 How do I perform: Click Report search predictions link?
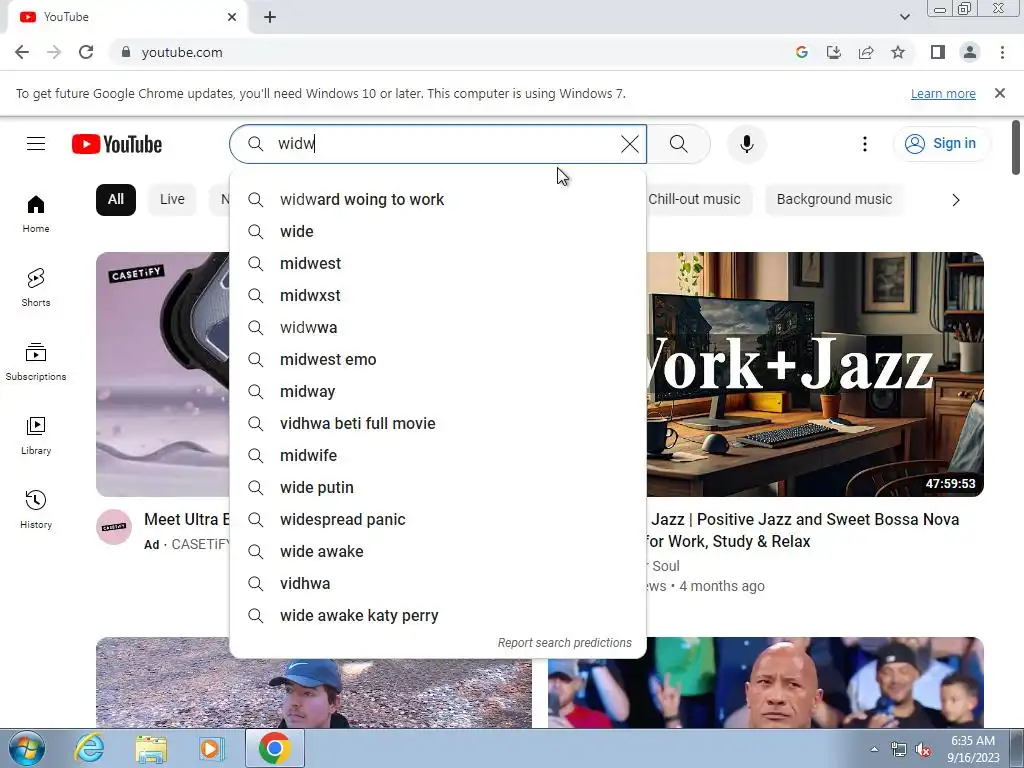point(564,643)
